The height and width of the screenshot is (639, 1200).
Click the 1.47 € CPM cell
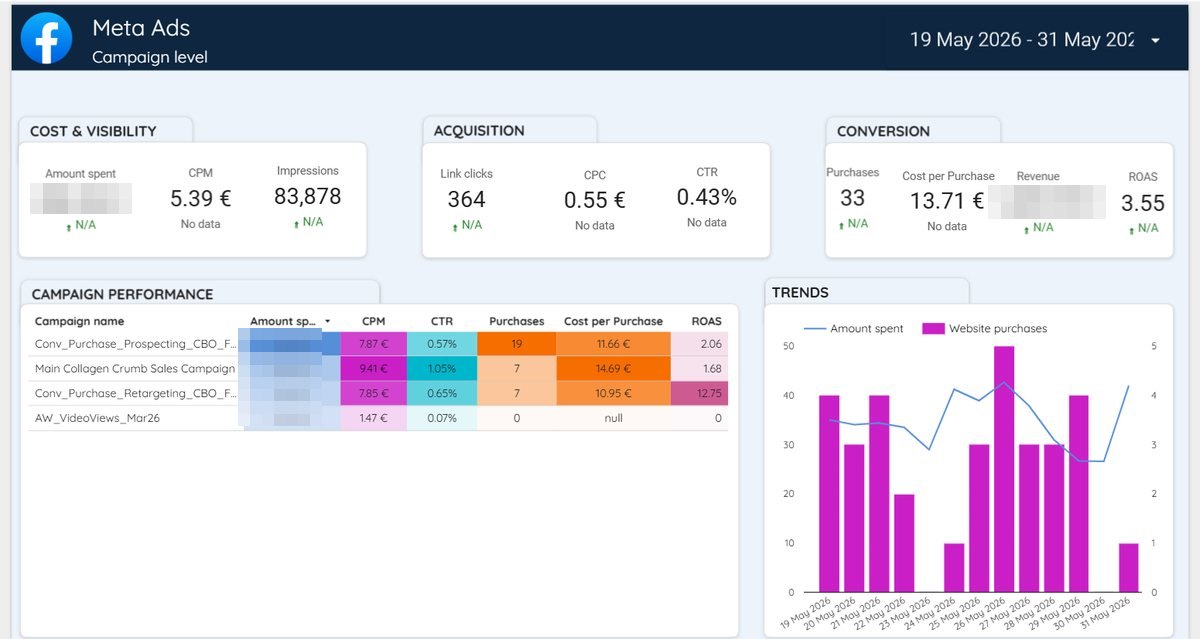click(374, 418)
